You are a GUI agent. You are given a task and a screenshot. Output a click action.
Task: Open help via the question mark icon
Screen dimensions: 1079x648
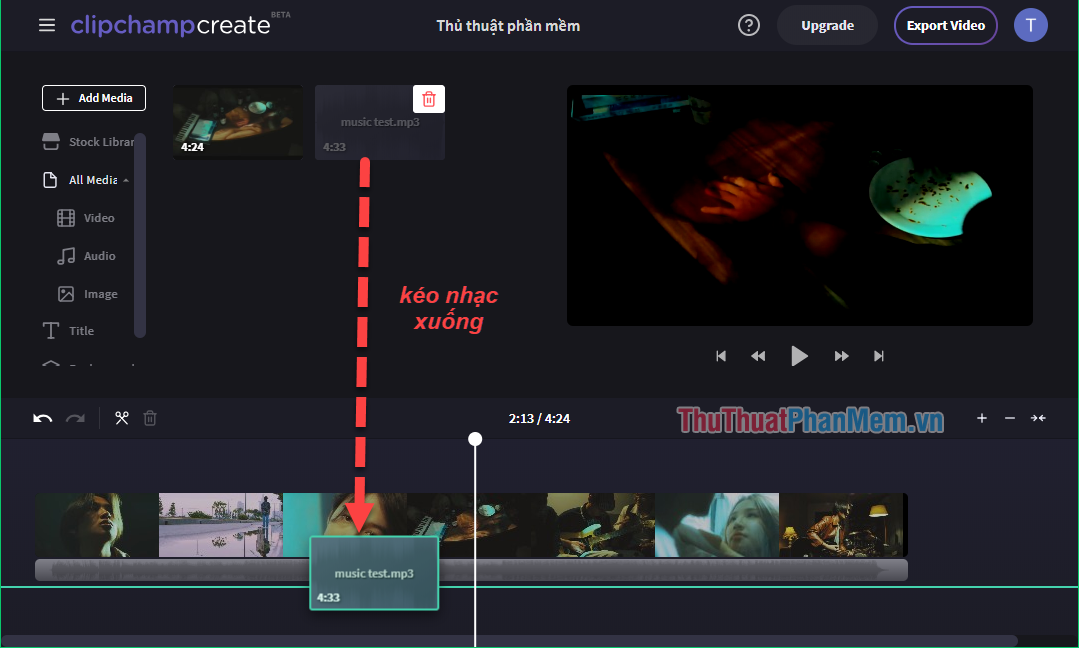point(748,24)
